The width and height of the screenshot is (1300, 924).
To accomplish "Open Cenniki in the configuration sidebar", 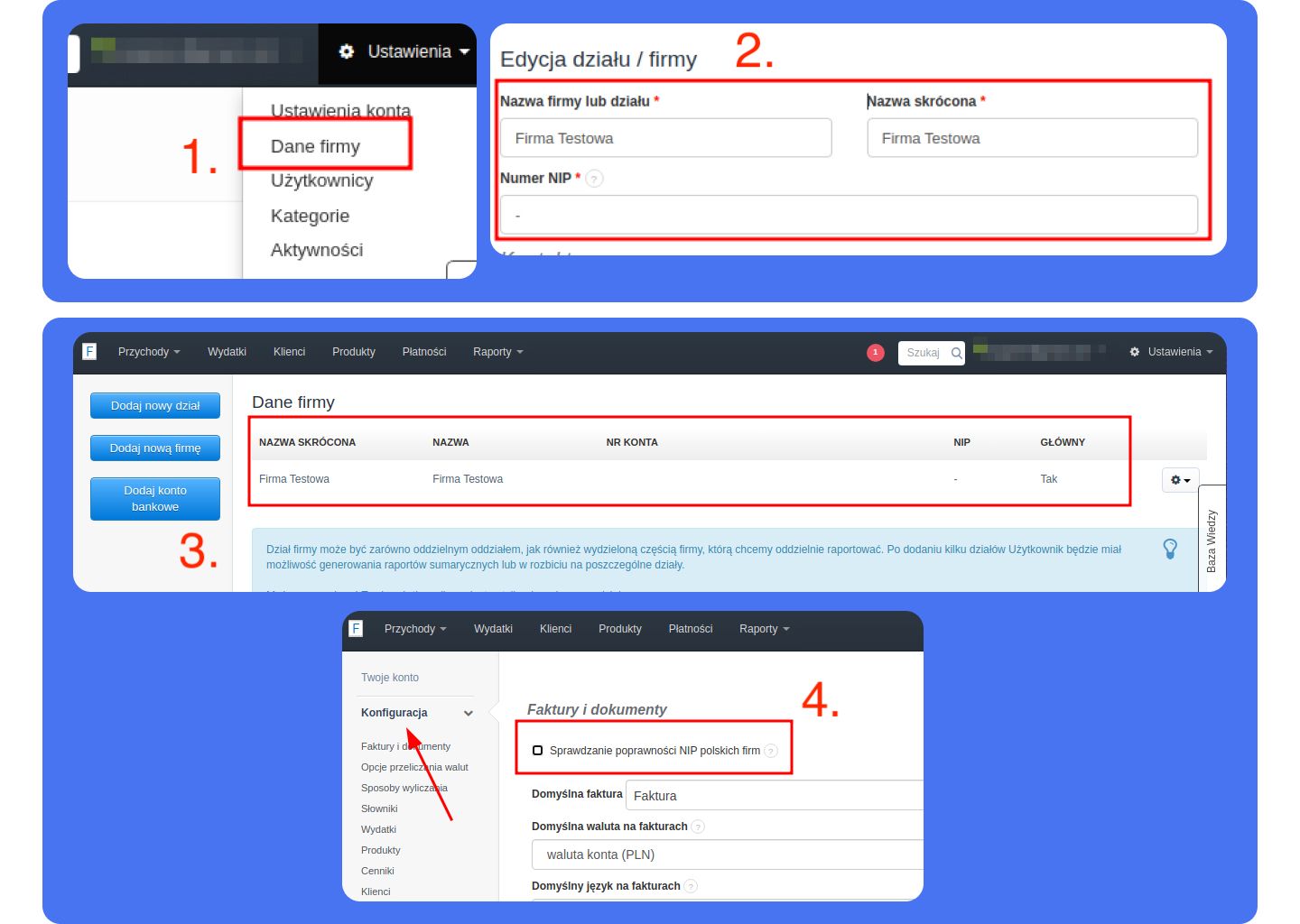I will [377, 871].
